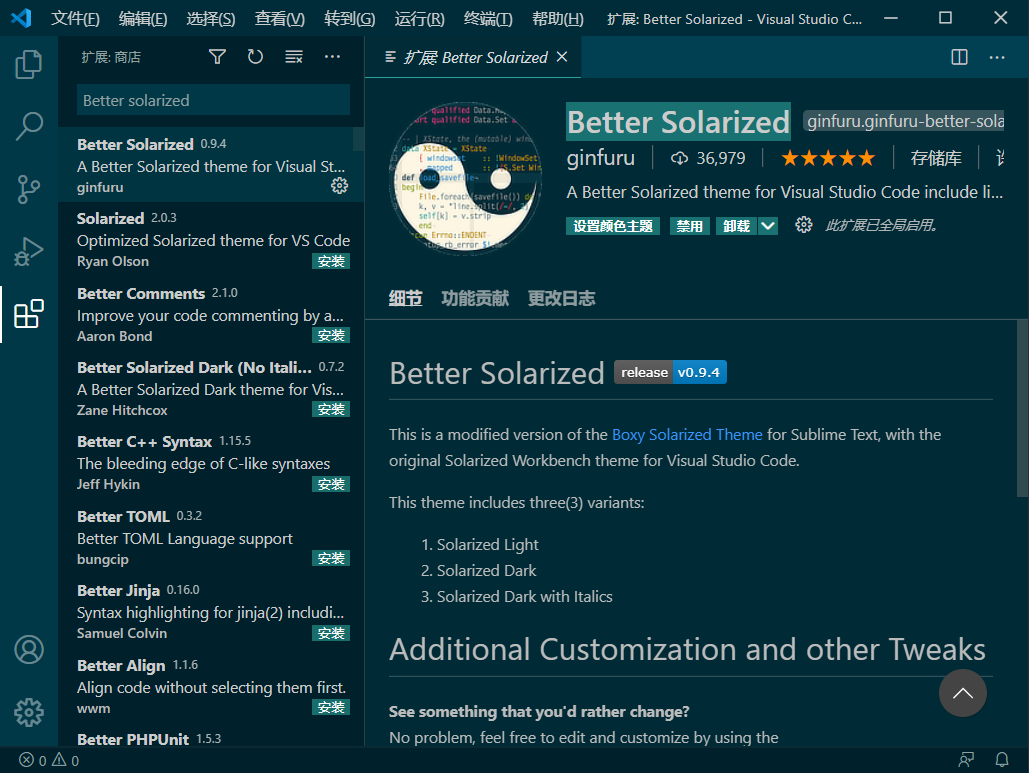This screenshot has height=773, width=1029.
Task: Select the Extensions view icon
Action: (29, 314)
